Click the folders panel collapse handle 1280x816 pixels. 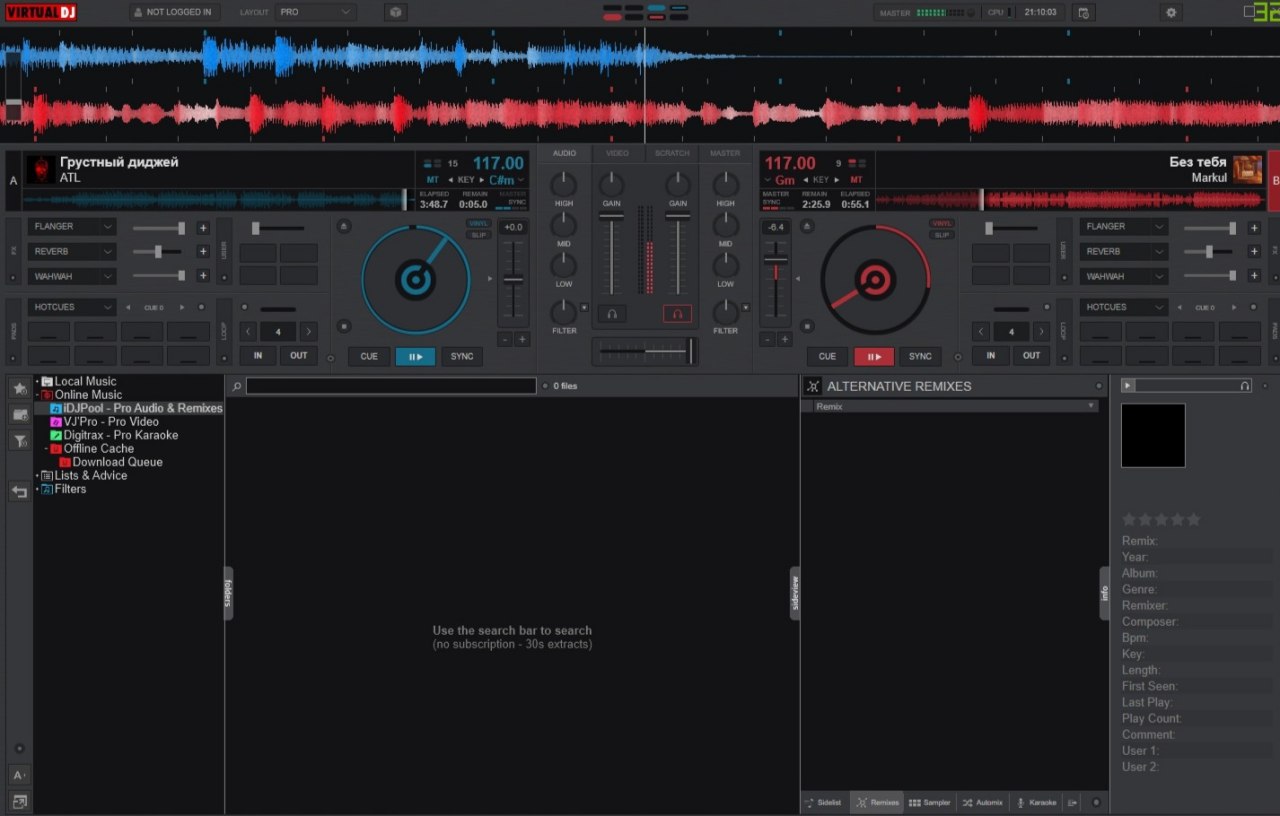pyautogui.click(x=228, y=593)
